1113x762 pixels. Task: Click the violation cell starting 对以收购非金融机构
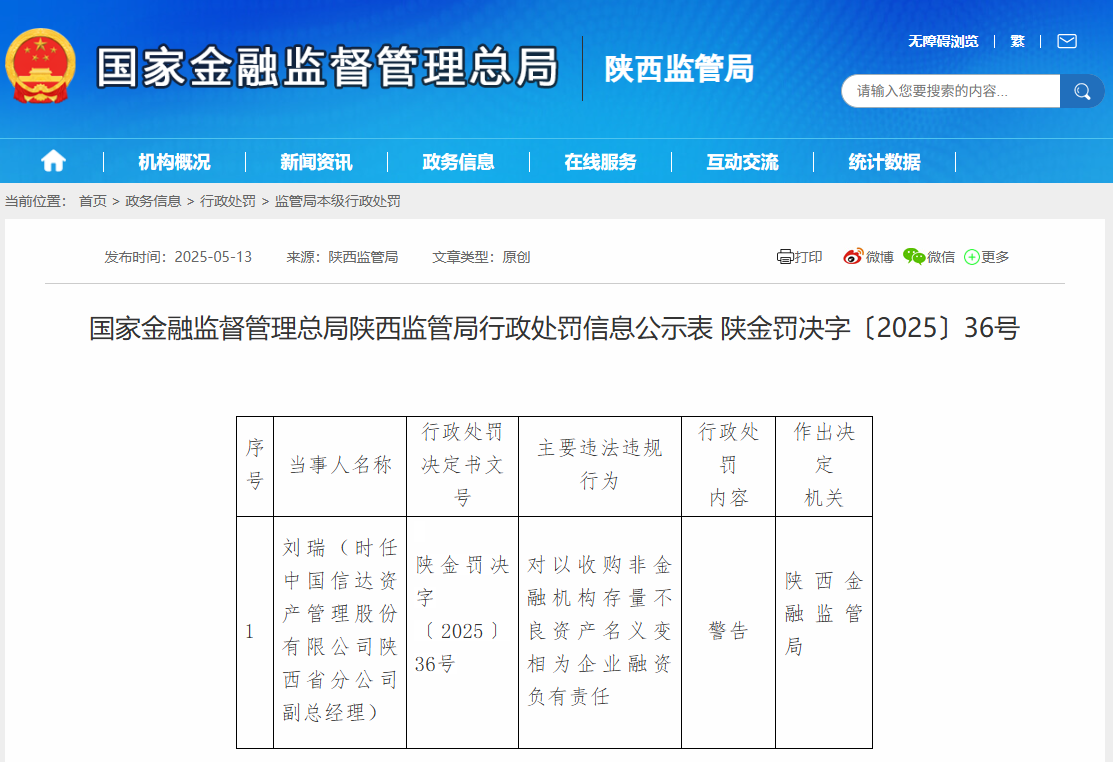[x=600, y=632]
